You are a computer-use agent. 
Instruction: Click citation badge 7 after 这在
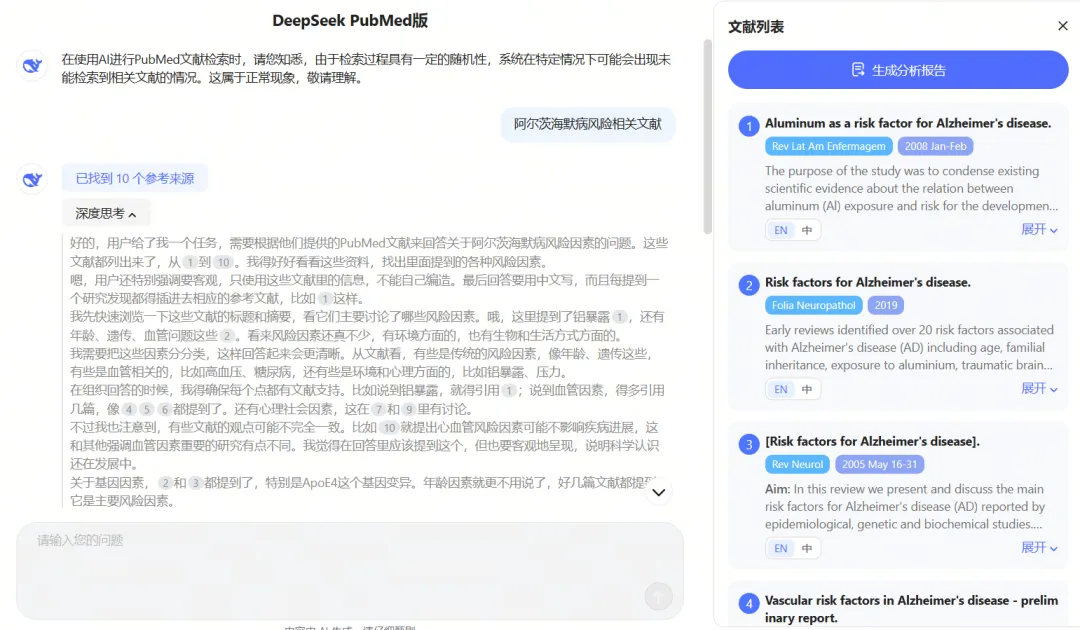[x=378, y=409]
